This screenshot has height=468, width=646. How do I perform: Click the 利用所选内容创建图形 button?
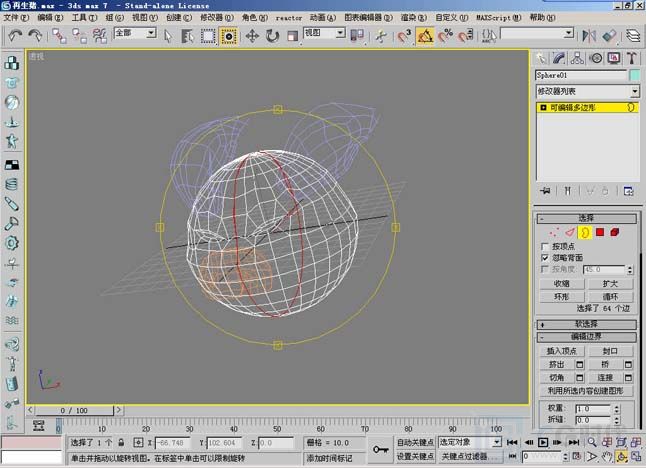tap(586, 391)
